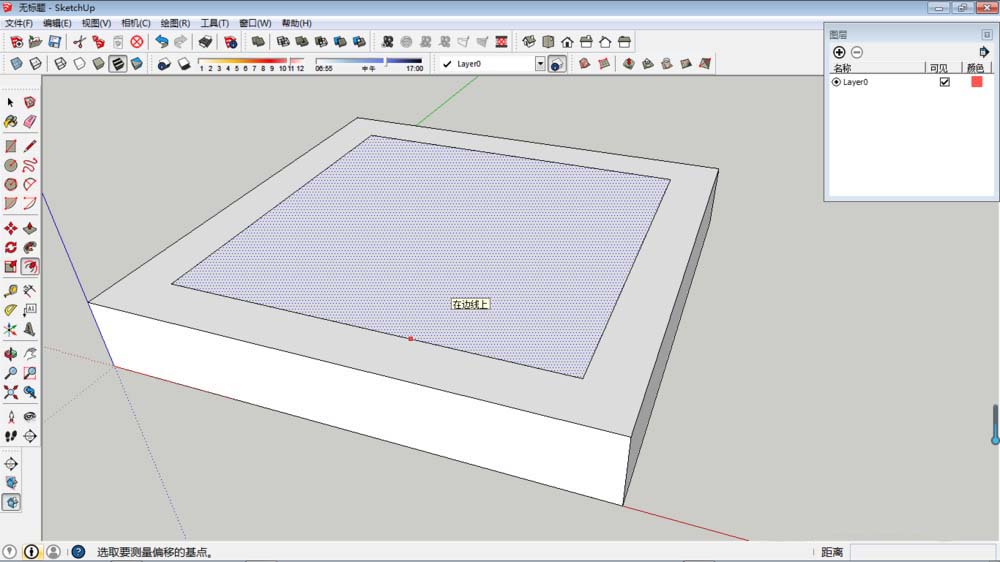Open the layers panel details arrow menu
Screen dimensions: 1000x562
click(983, 52)
